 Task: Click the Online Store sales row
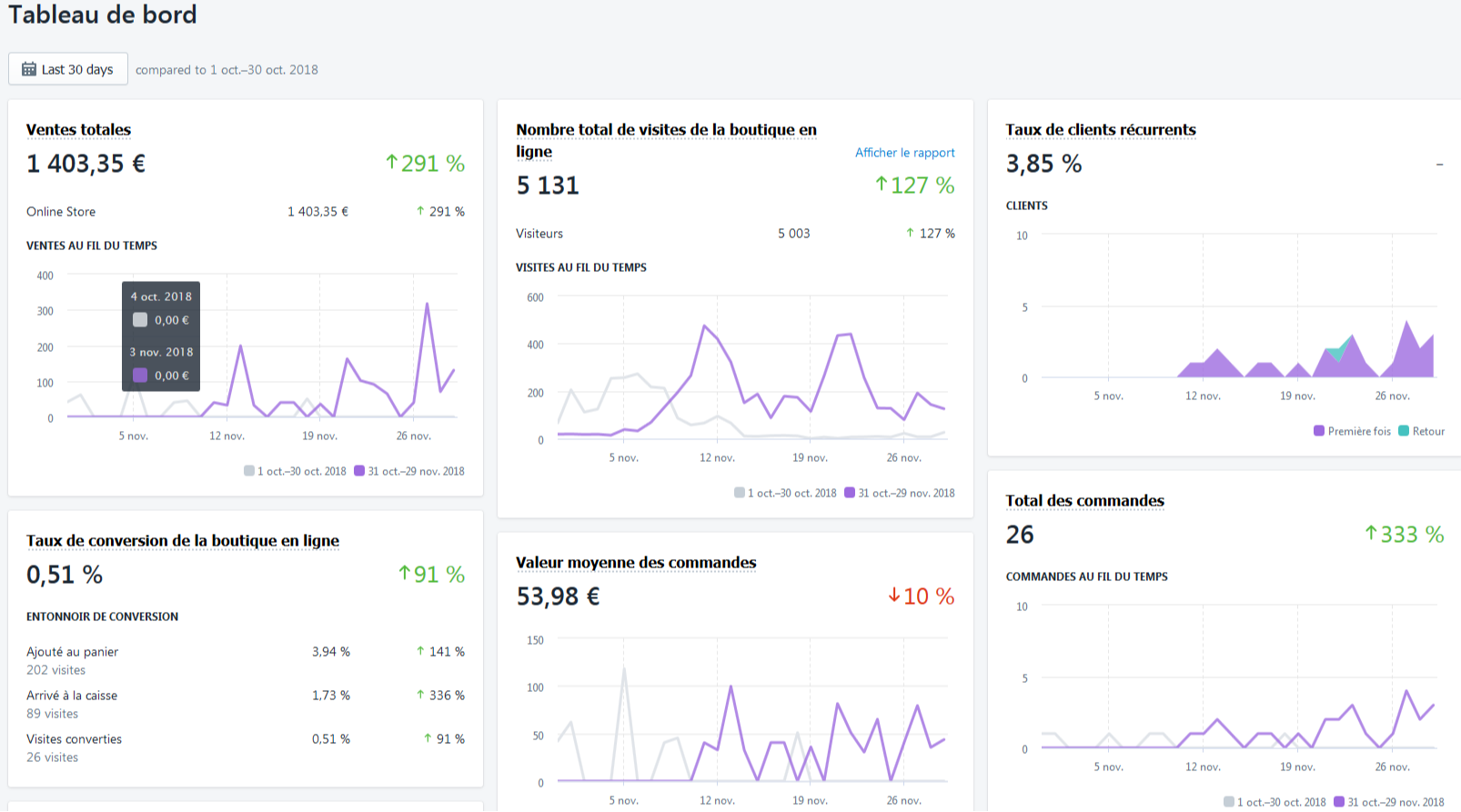246,212
